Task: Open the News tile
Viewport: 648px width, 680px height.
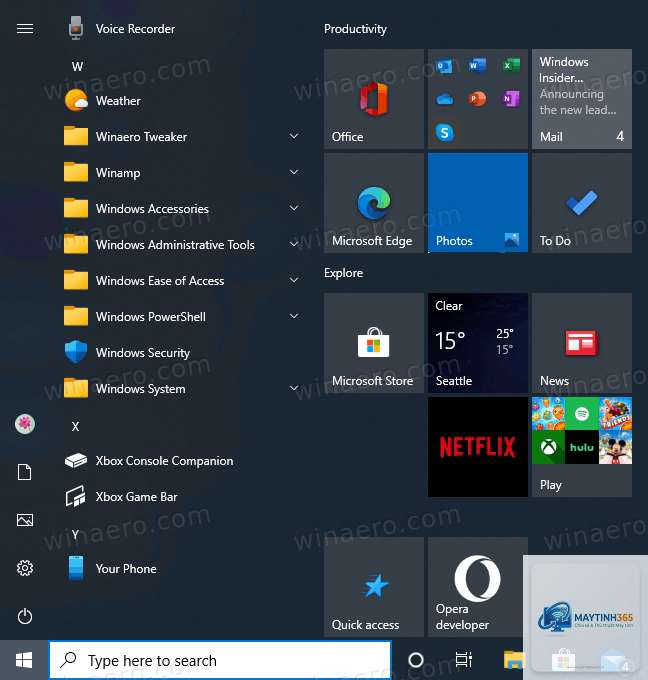Action: point(582,343)
